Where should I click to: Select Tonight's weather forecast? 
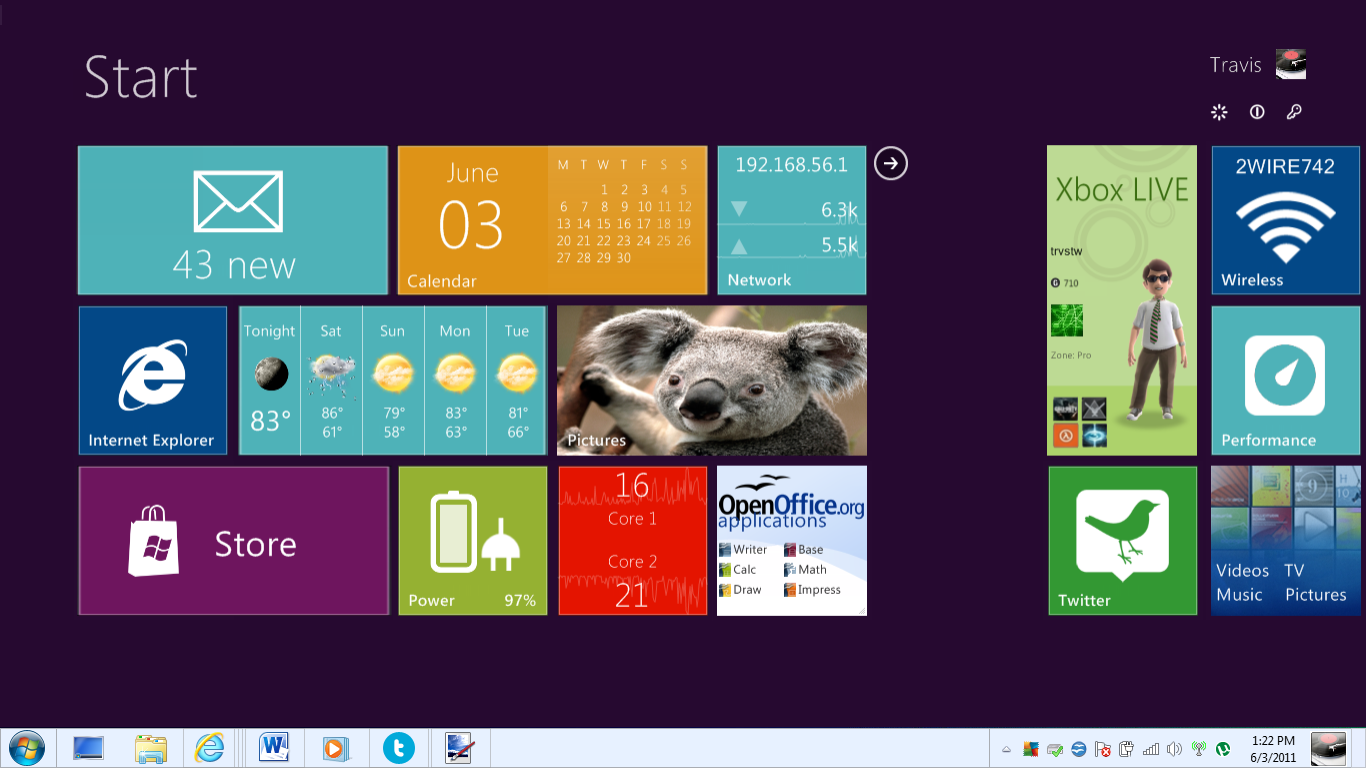[x=270, y=381]
